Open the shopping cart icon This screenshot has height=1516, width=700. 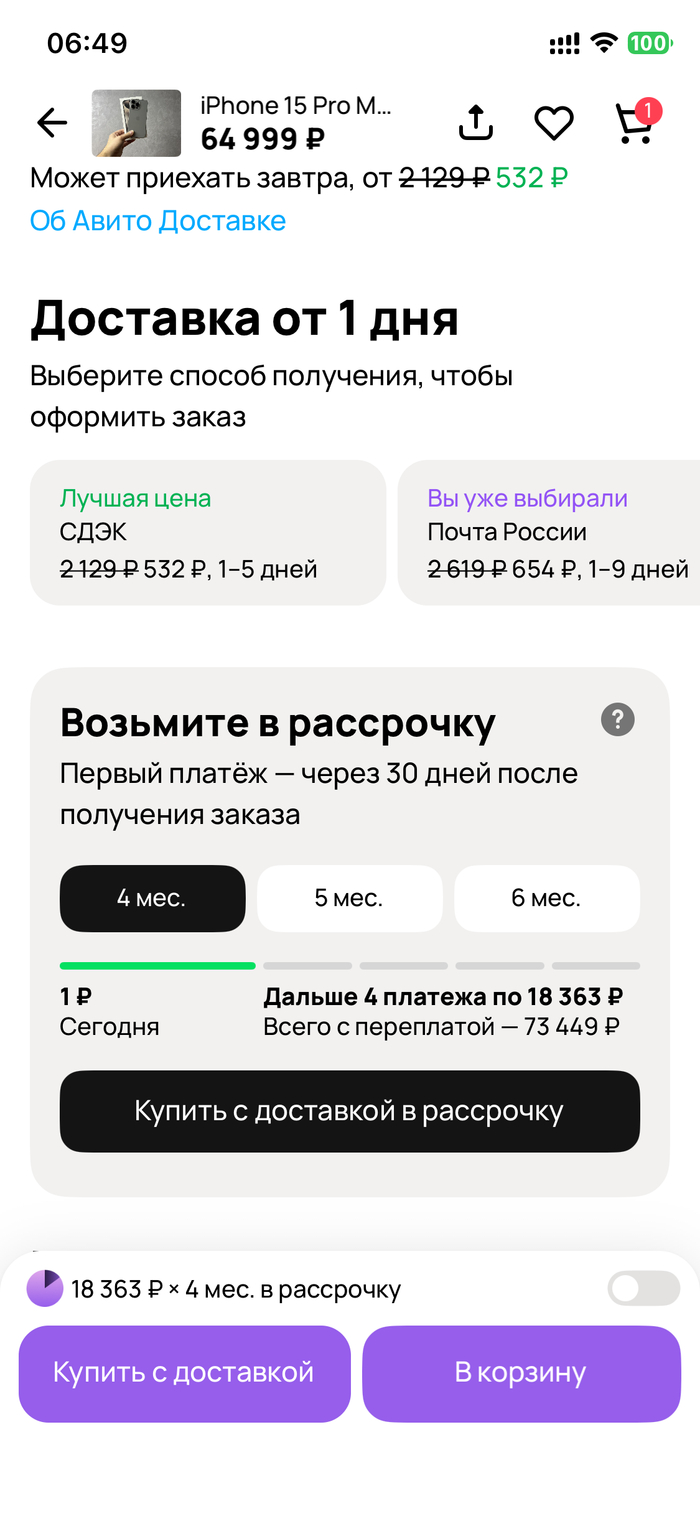635,123
